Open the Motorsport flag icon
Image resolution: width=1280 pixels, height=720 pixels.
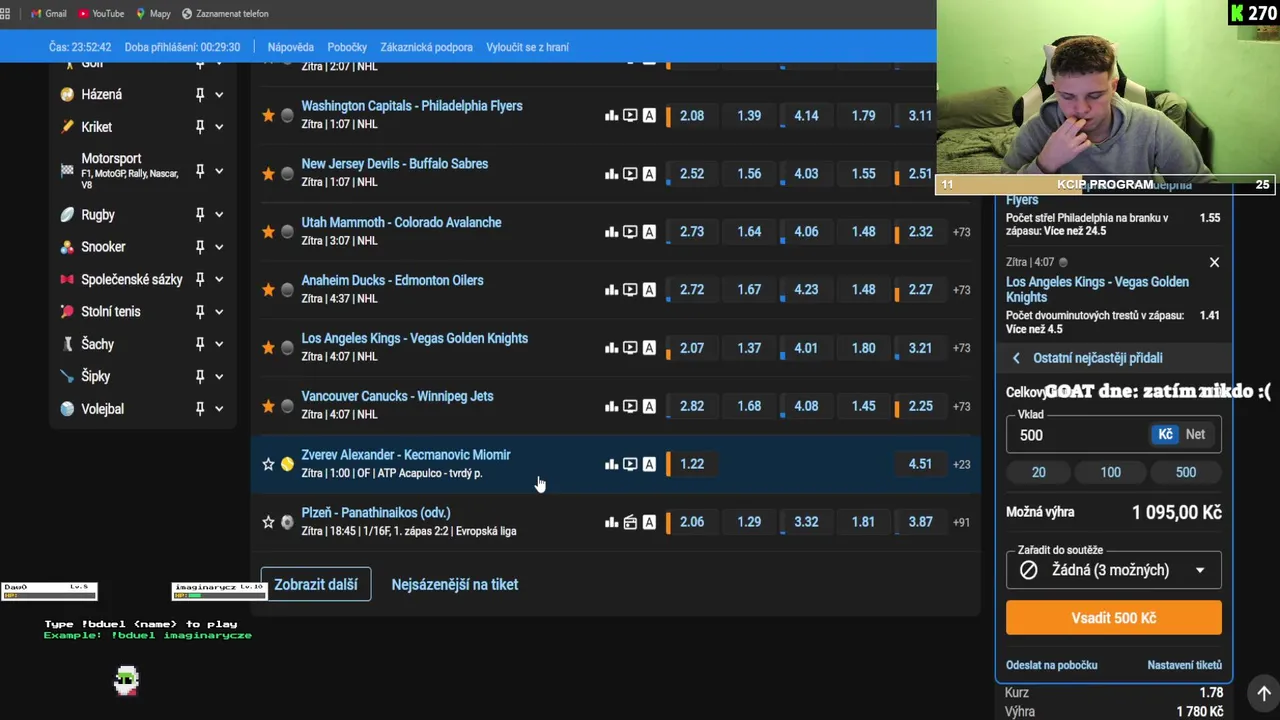tap(67, 171)
